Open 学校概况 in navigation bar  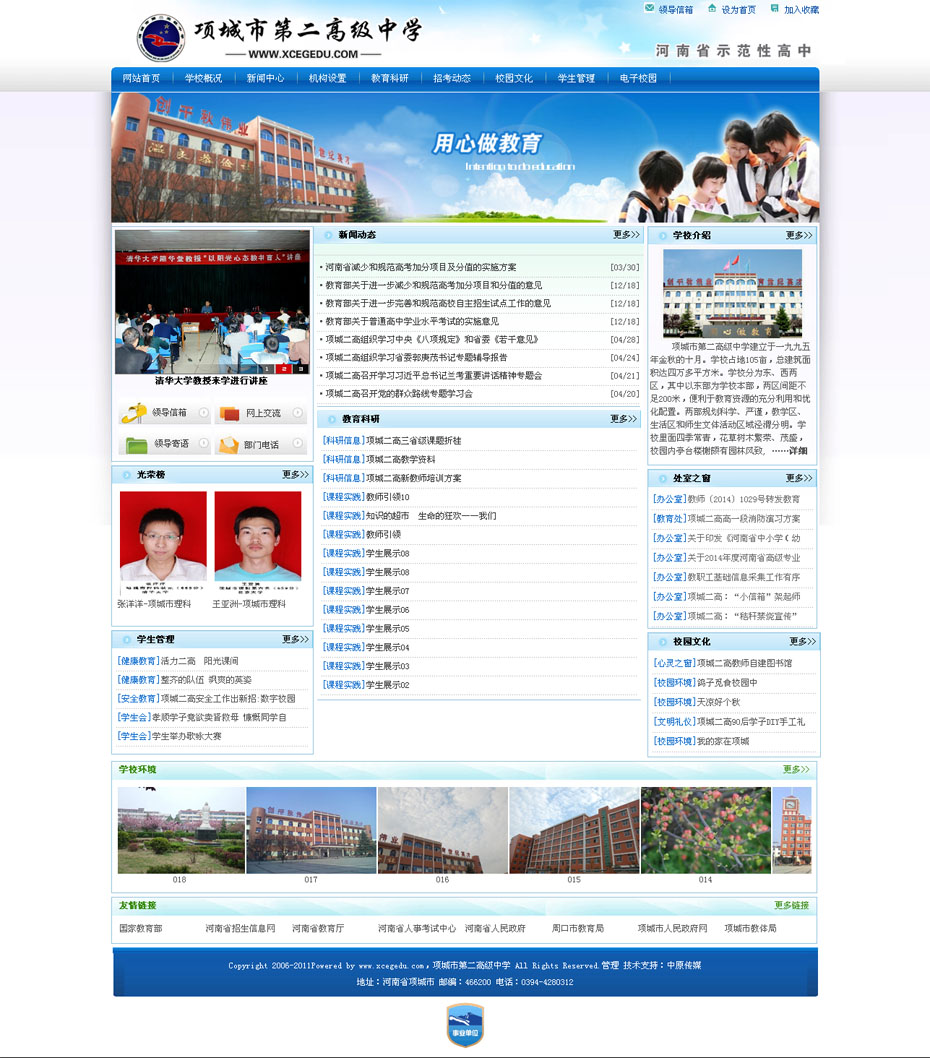click(x=203, y=78)
